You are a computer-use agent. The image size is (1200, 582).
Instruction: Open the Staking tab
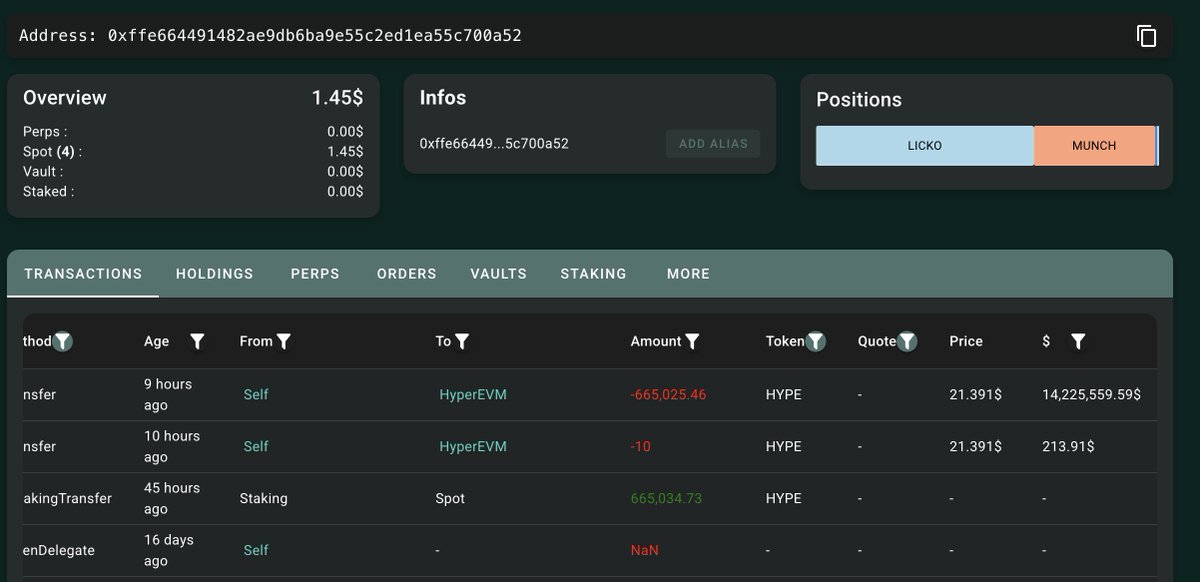point(593,274)
